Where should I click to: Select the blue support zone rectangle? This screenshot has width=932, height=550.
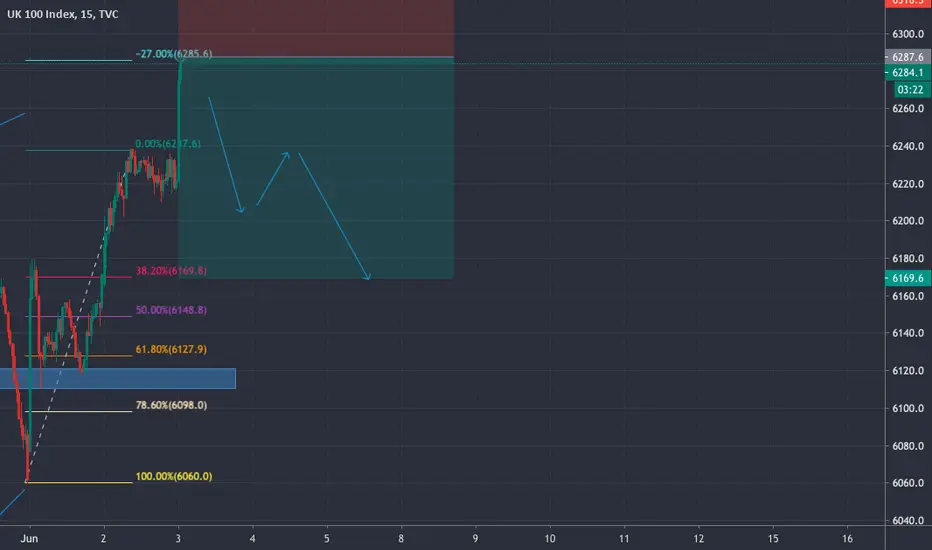click(x=118, y=378)
